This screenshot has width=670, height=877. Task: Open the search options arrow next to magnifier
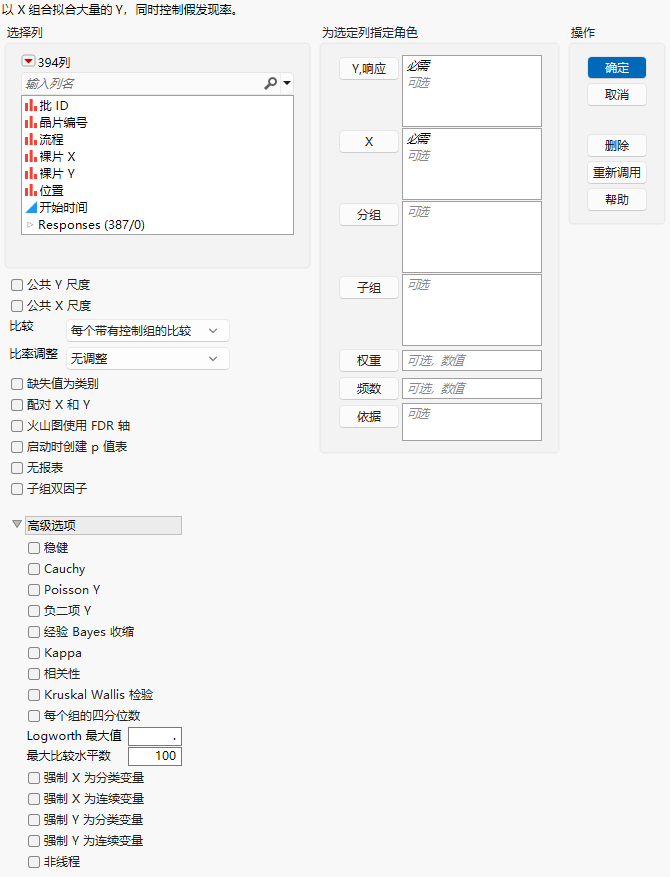pyautogui.click(x=287, y=83)
